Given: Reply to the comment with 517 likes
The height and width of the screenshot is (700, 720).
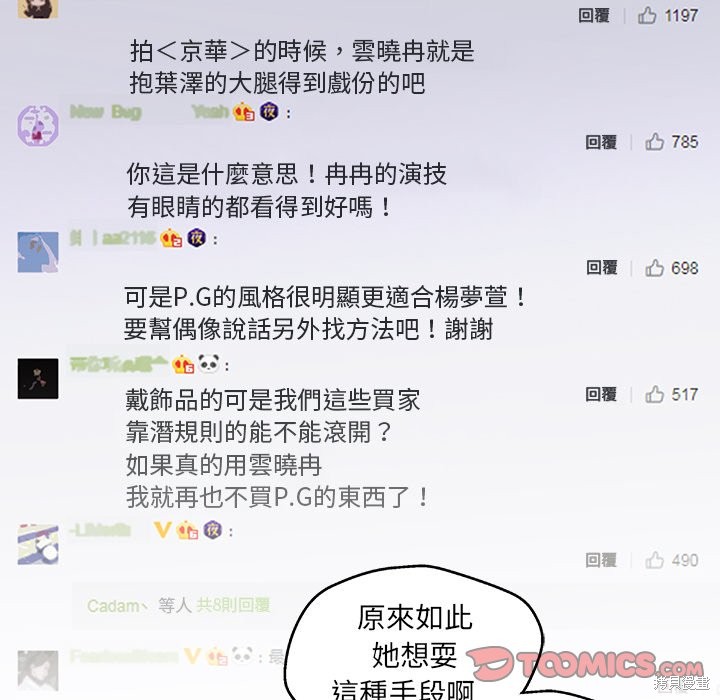Looking at the screenshot, I should [x=601, y=394].
